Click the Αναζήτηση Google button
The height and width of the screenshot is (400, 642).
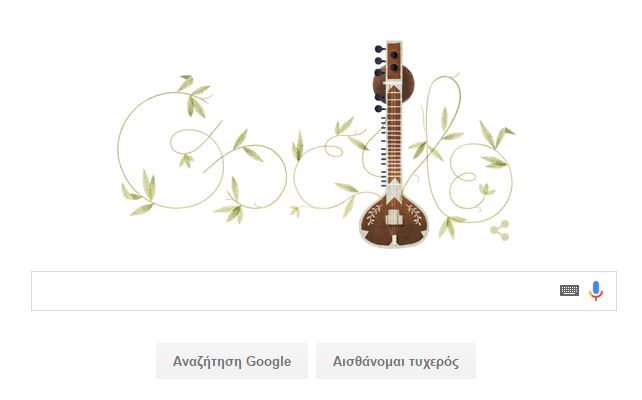pyautogui.click(x=232, y=361)
